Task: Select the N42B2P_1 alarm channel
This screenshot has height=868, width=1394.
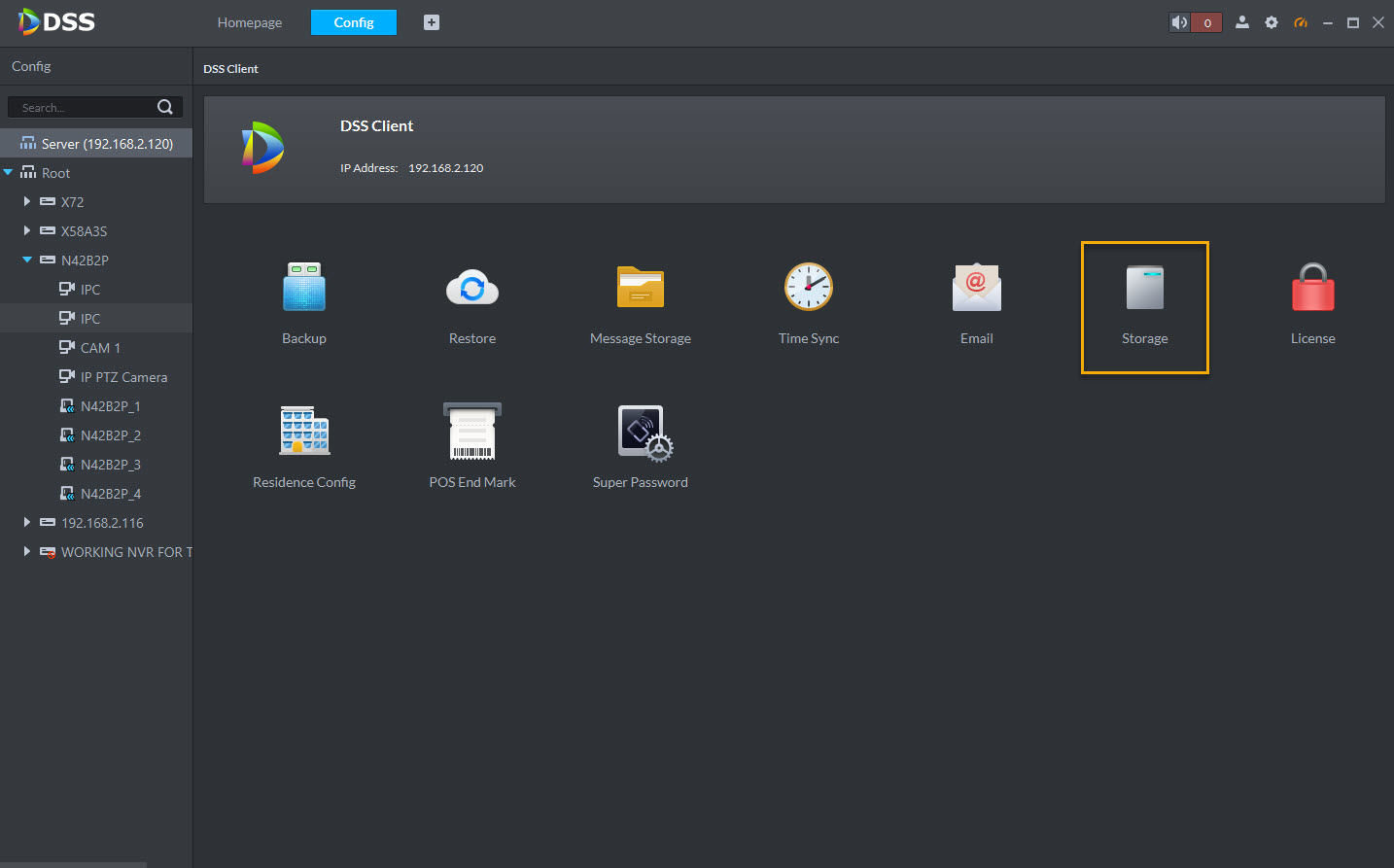Action: (x=96, y=406)
